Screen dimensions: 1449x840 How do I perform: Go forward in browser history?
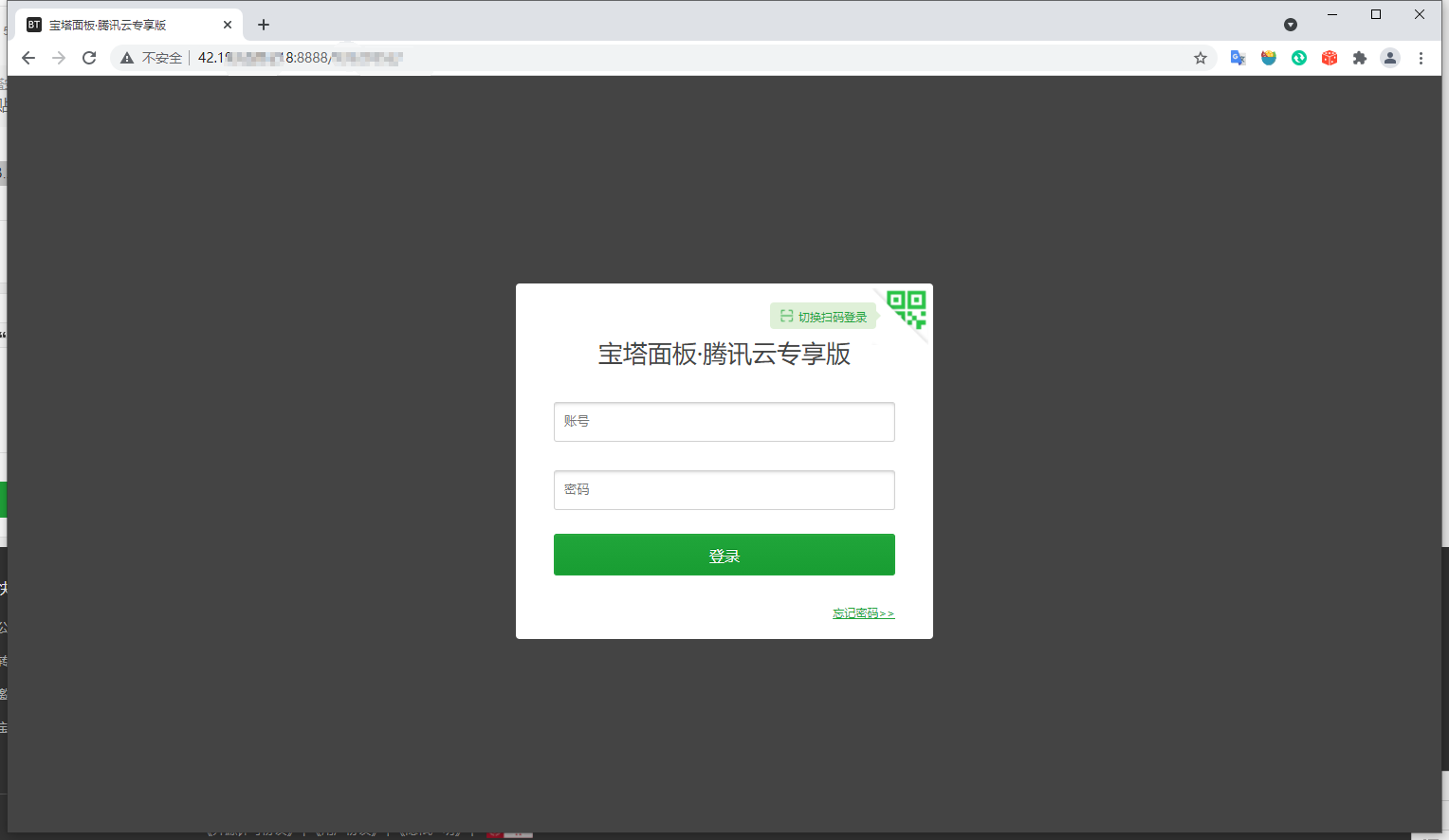[59, 58]
